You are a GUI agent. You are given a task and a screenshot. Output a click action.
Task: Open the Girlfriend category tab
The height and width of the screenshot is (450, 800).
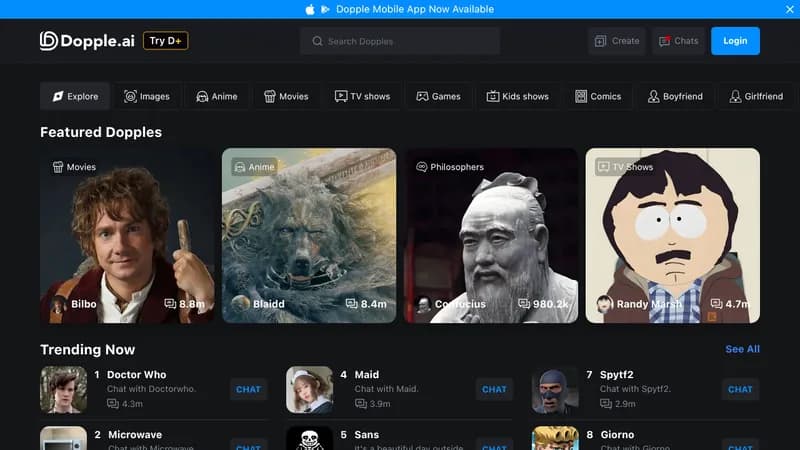pos(756,96)
